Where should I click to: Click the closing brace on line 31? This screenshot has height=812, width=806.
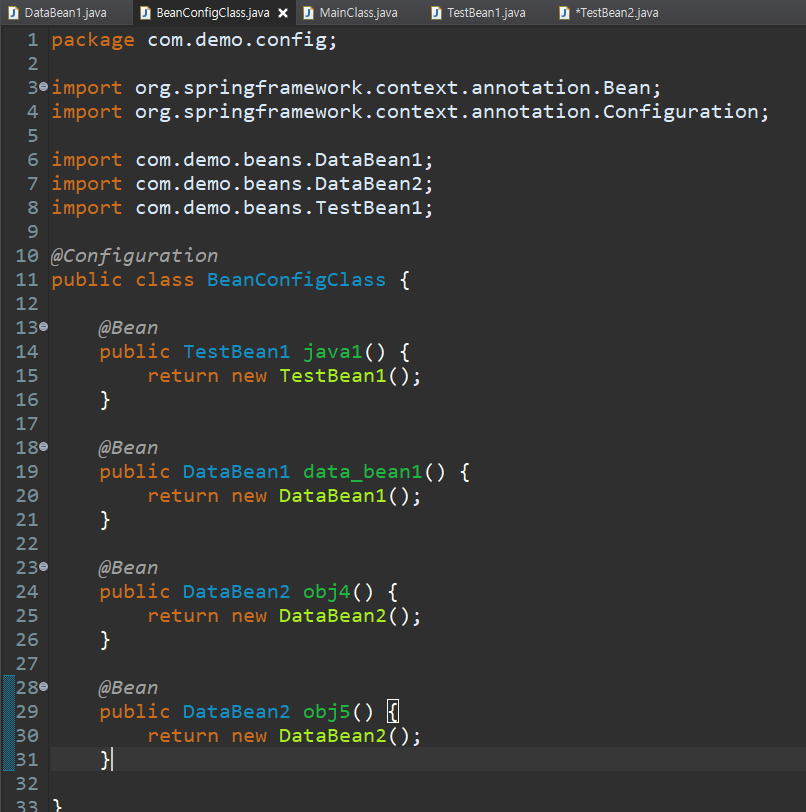pyautogui.click(x=105, y=760)
